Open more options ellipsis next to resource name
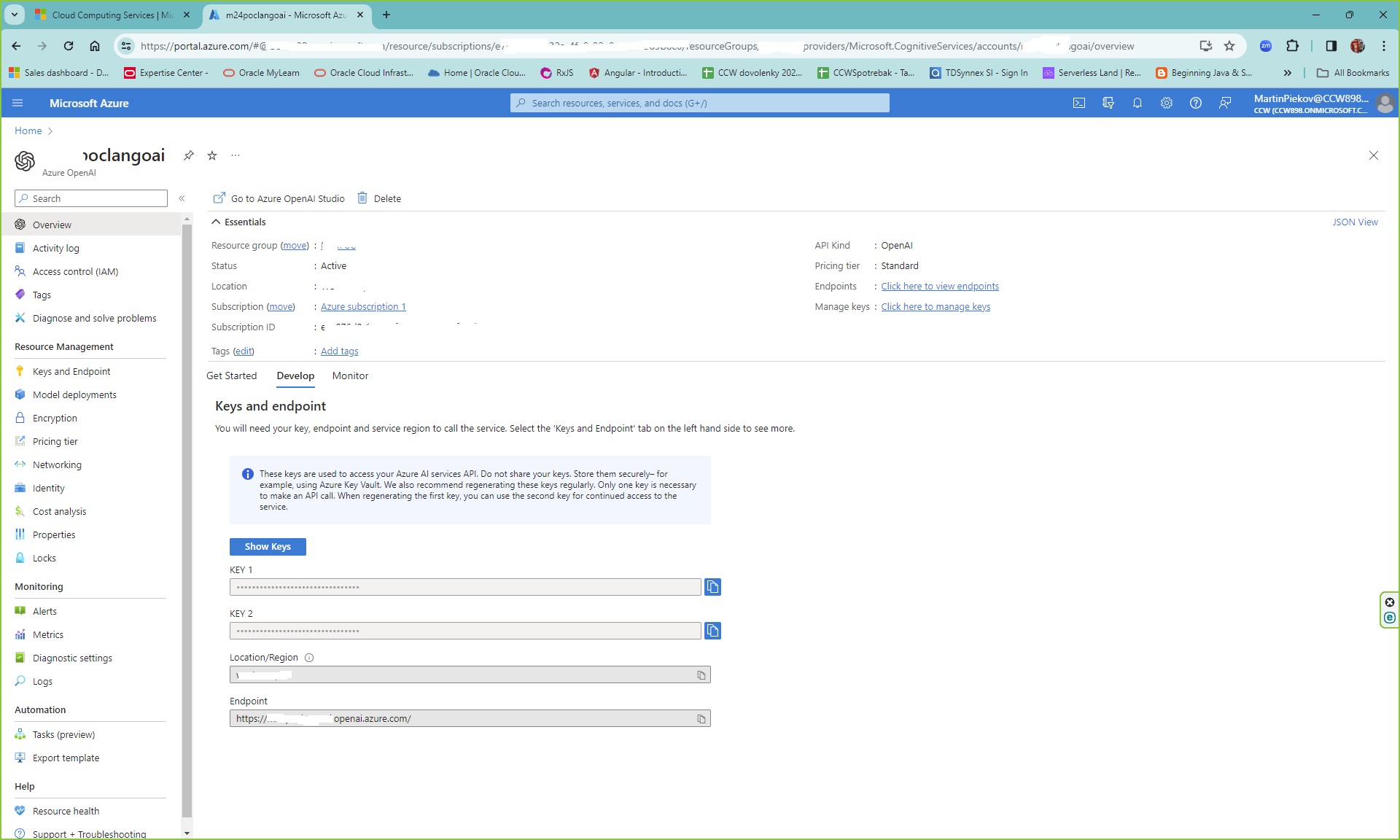This screenshot has height=840, width=1400. (x=235, y=155)
